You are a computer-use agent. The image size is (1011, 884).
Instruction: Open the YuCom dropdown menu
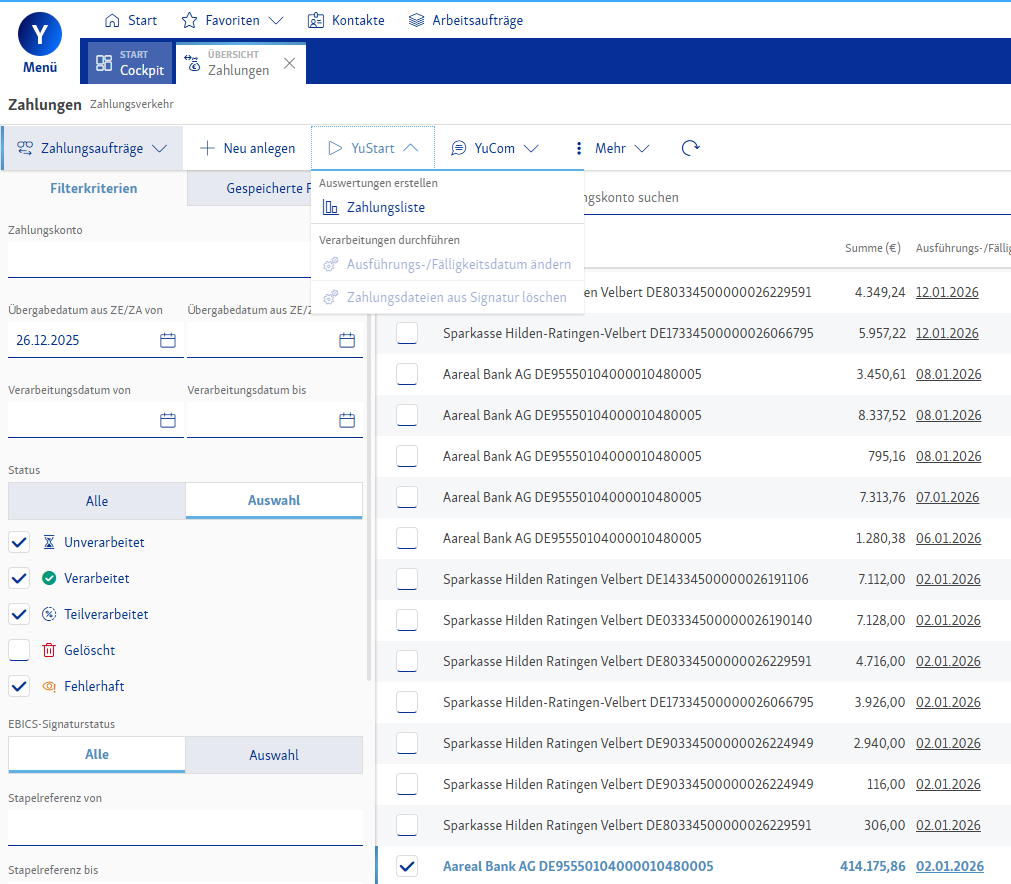[494, 148]
